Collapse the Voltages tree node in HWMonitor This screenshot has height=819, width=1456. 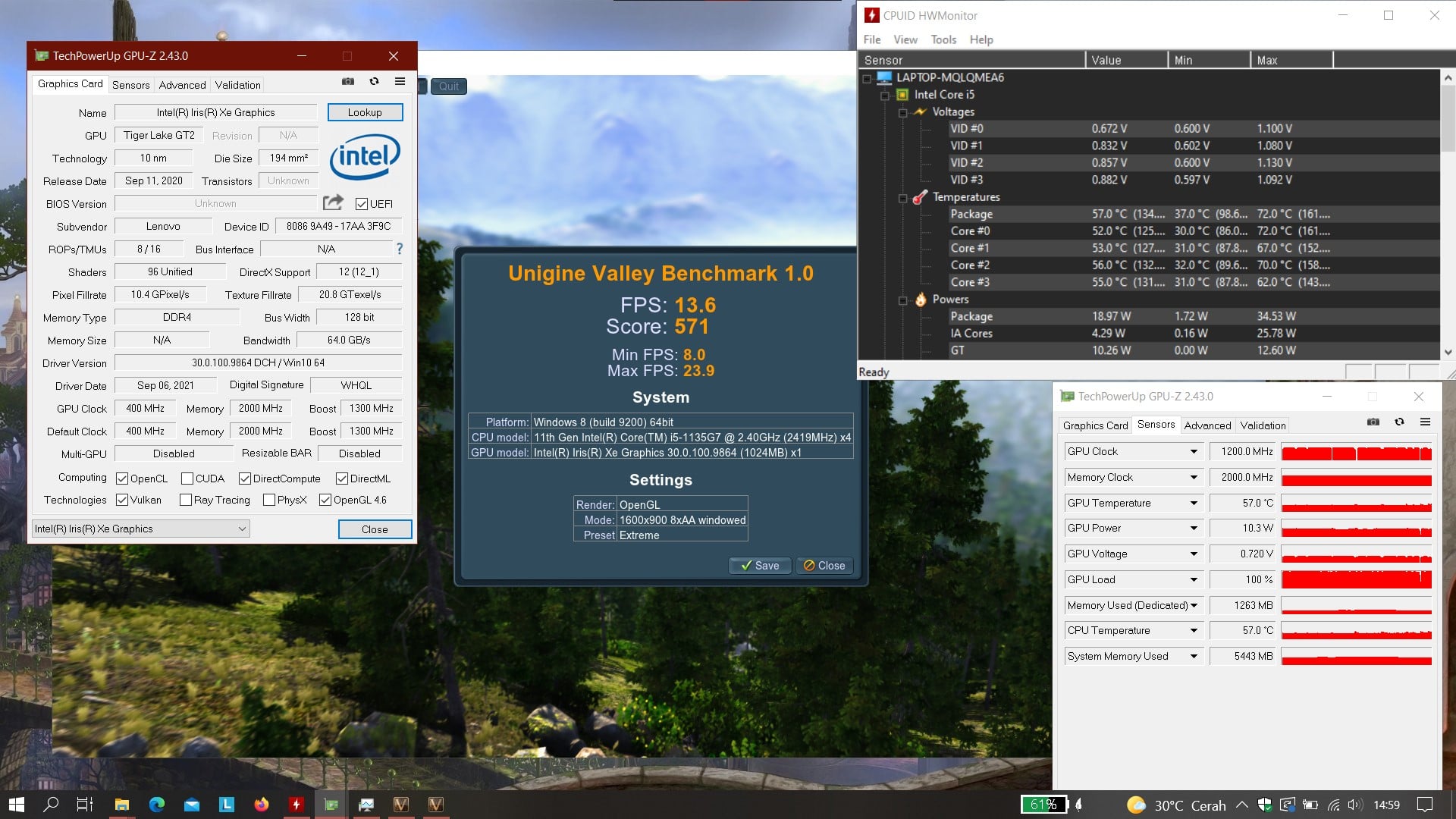[x=902, y=112]
